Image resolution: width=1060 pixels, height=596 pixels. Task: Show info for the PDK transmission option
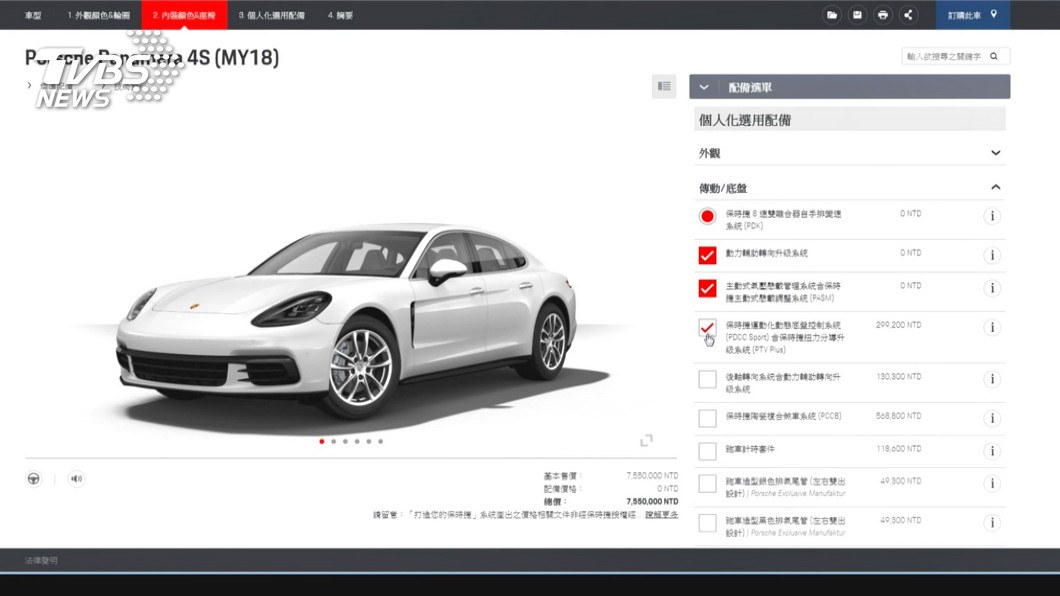point(992,216)
